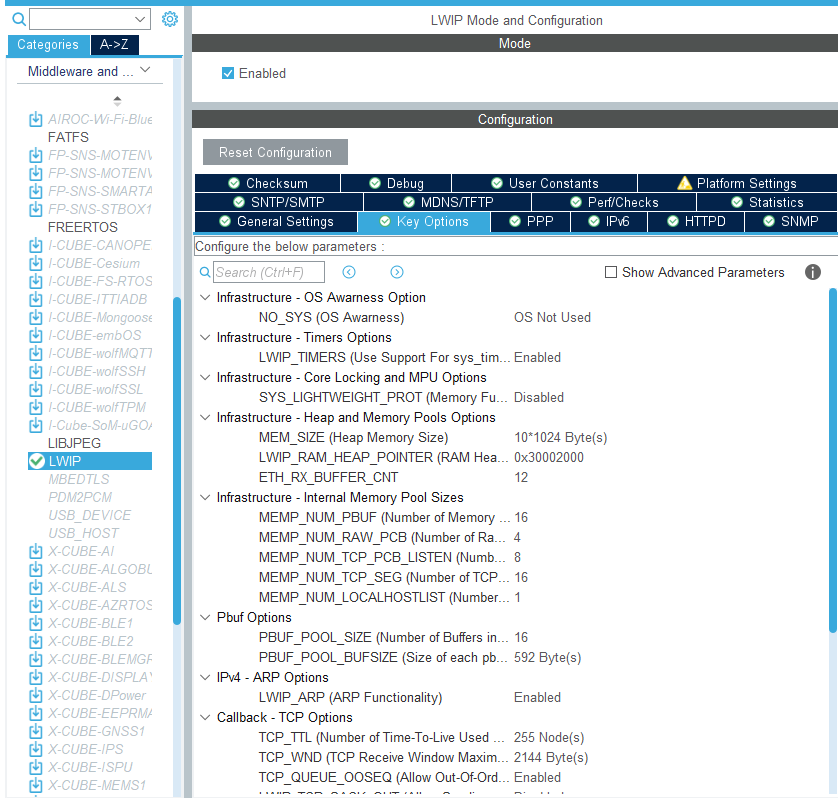This screenshot has height=798, width=838.
Task: Jump to previous search result arrow
Action: [349, 271]
